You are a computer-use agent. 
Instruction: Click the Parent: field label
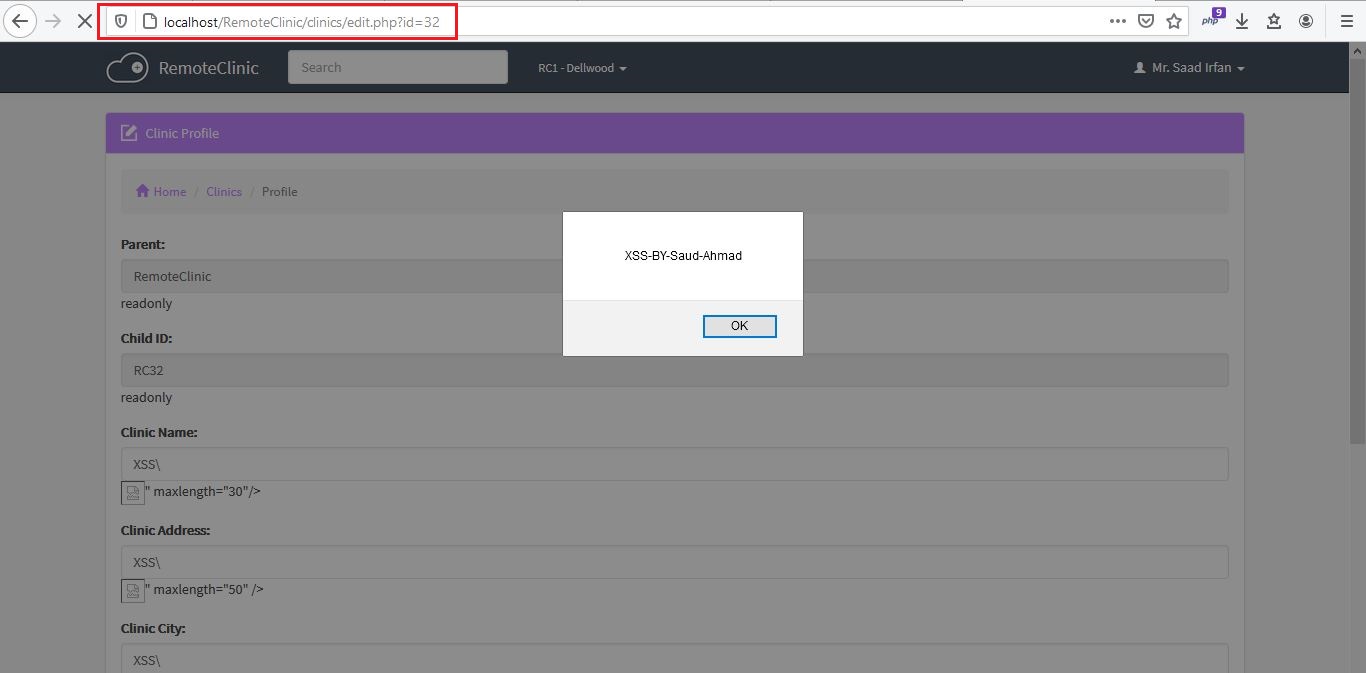tap(143, 244)
